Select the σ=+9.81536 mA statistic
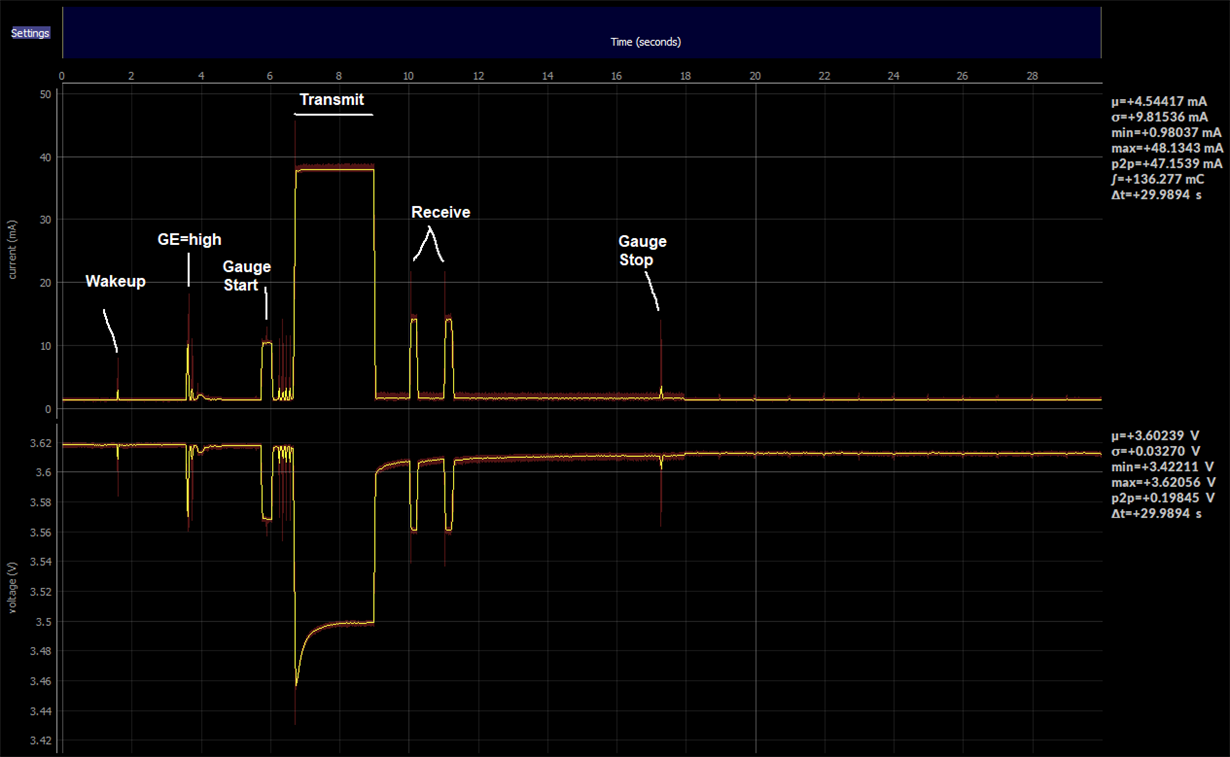The image size is (1230, 757). pos(1159,116)
